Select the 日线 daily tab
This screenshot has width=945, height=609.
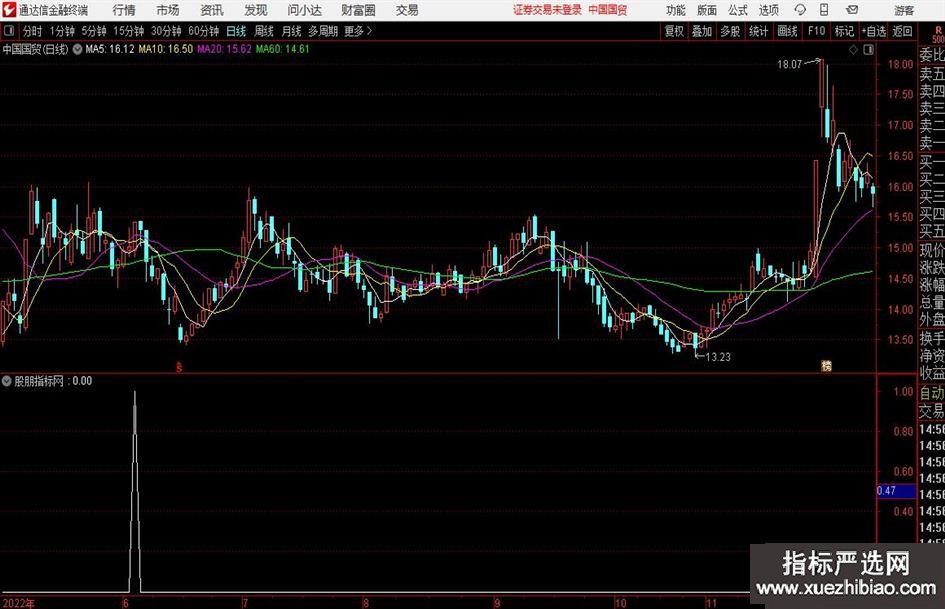tap(236, 31)
